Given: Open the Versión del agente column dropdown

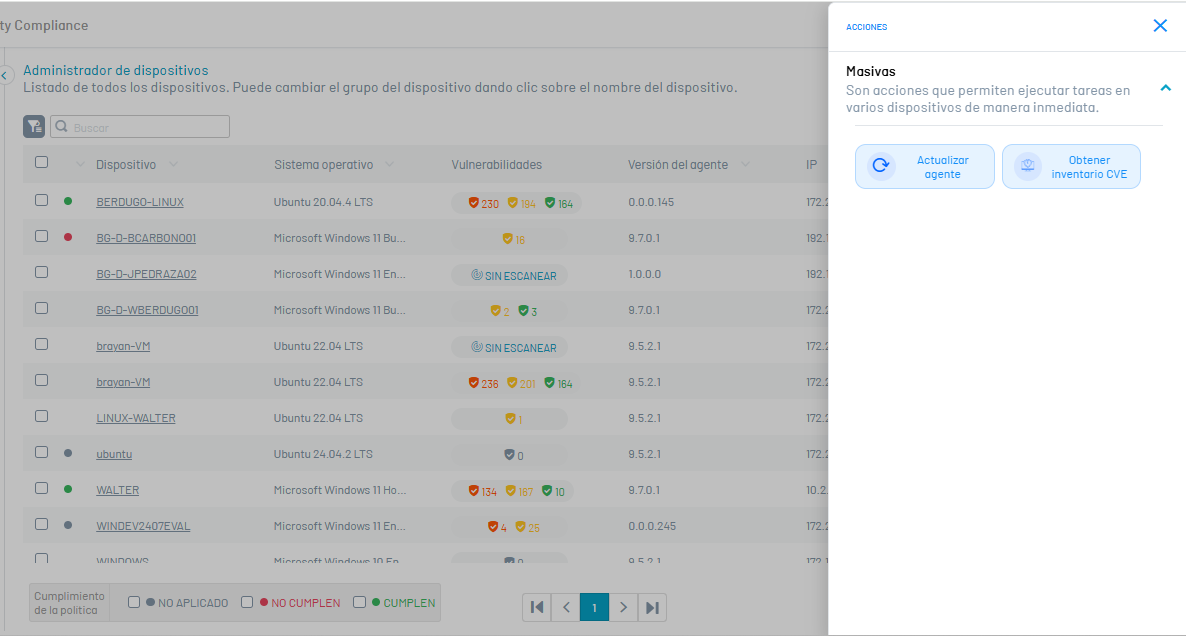Looking at the screenshot, I should coord(744,165).
